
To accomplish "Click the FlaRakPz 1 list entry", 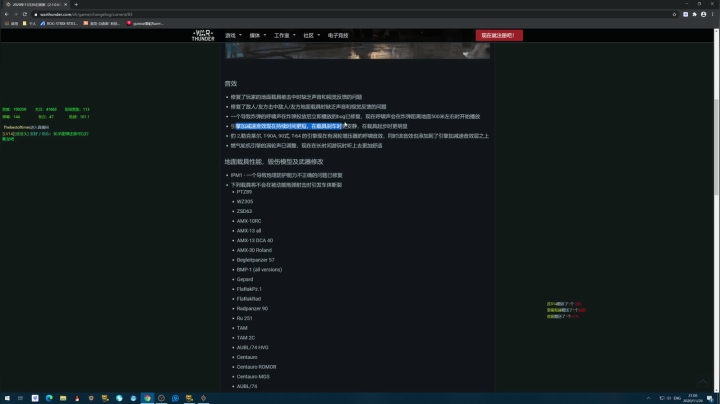I will pyautogui.click(x=249, y=289).
